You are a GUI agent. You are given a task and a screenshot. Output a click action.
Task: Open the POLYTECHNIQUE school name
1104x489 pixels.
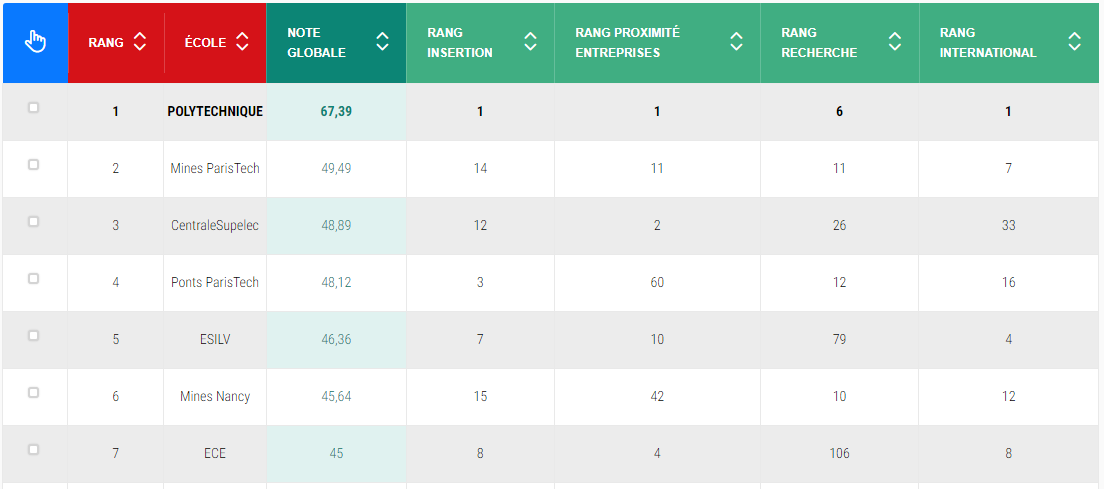(215, 112)
